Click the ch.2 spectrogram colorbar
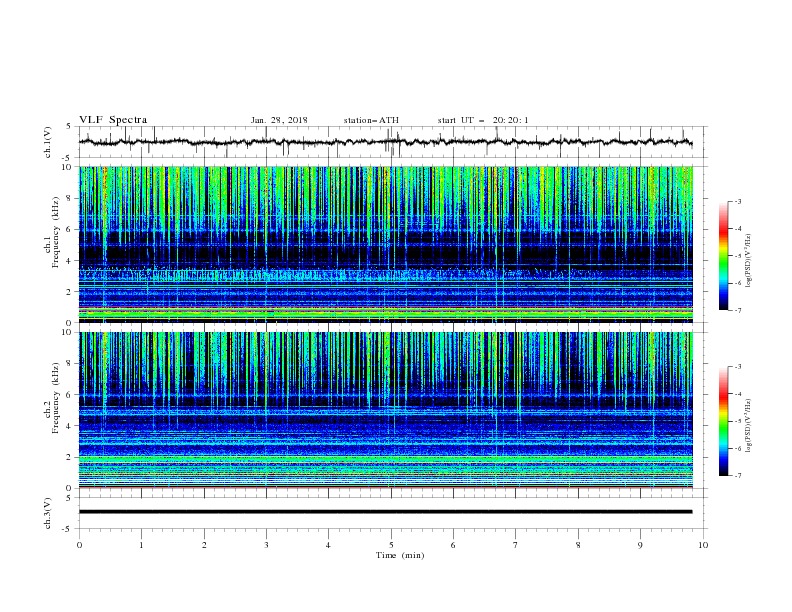The width and height of the screenshot is (792, 612). point(723,421)
